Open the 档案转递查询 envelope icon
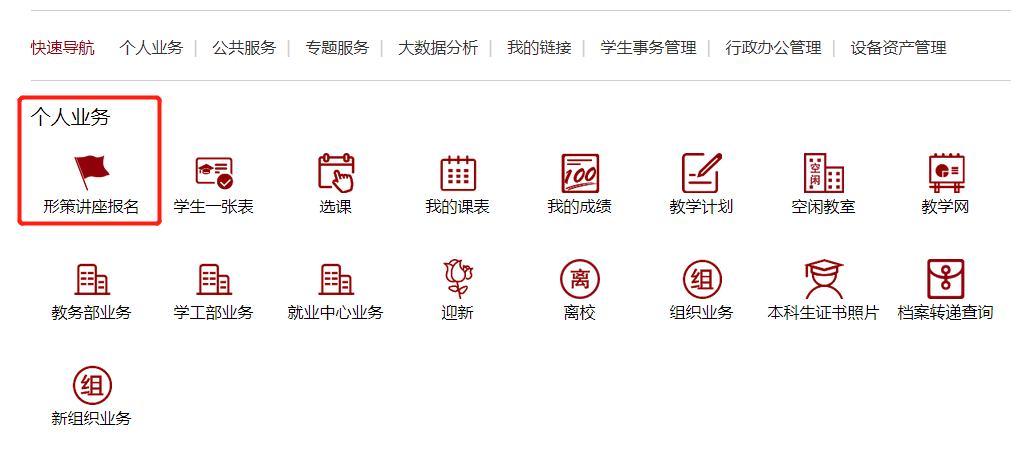 coord(945,279)
